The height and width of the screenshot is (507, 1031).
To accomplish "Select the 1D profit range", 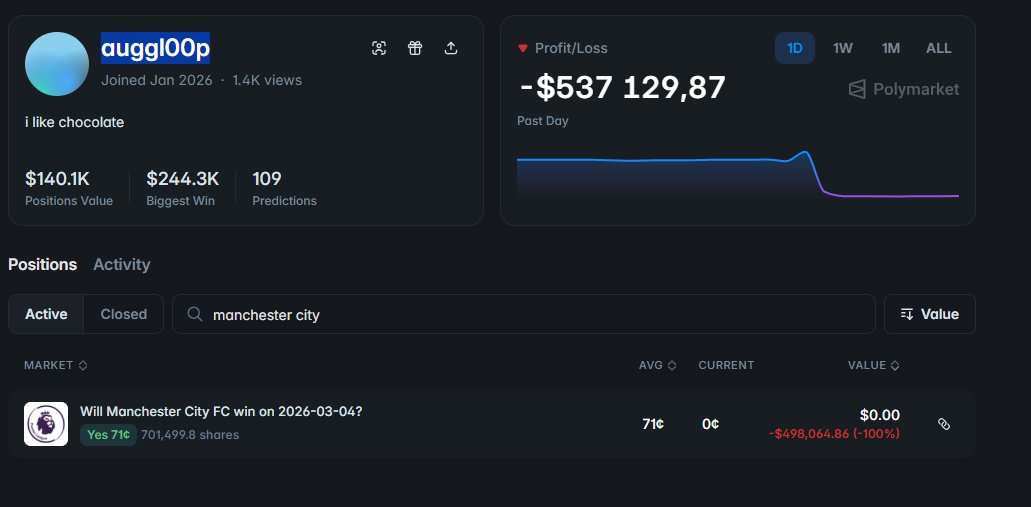I will 795,48.
